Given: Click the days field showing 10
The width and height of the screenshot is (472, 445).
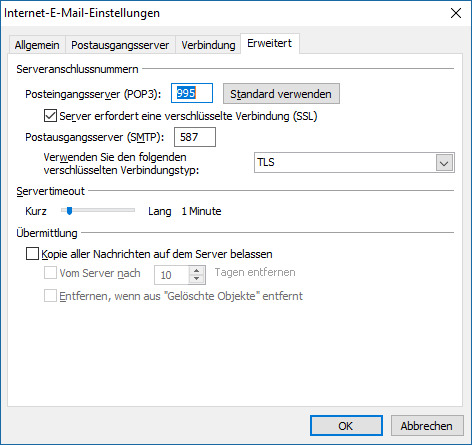Looking at the screenshot, I should [172, 275].
